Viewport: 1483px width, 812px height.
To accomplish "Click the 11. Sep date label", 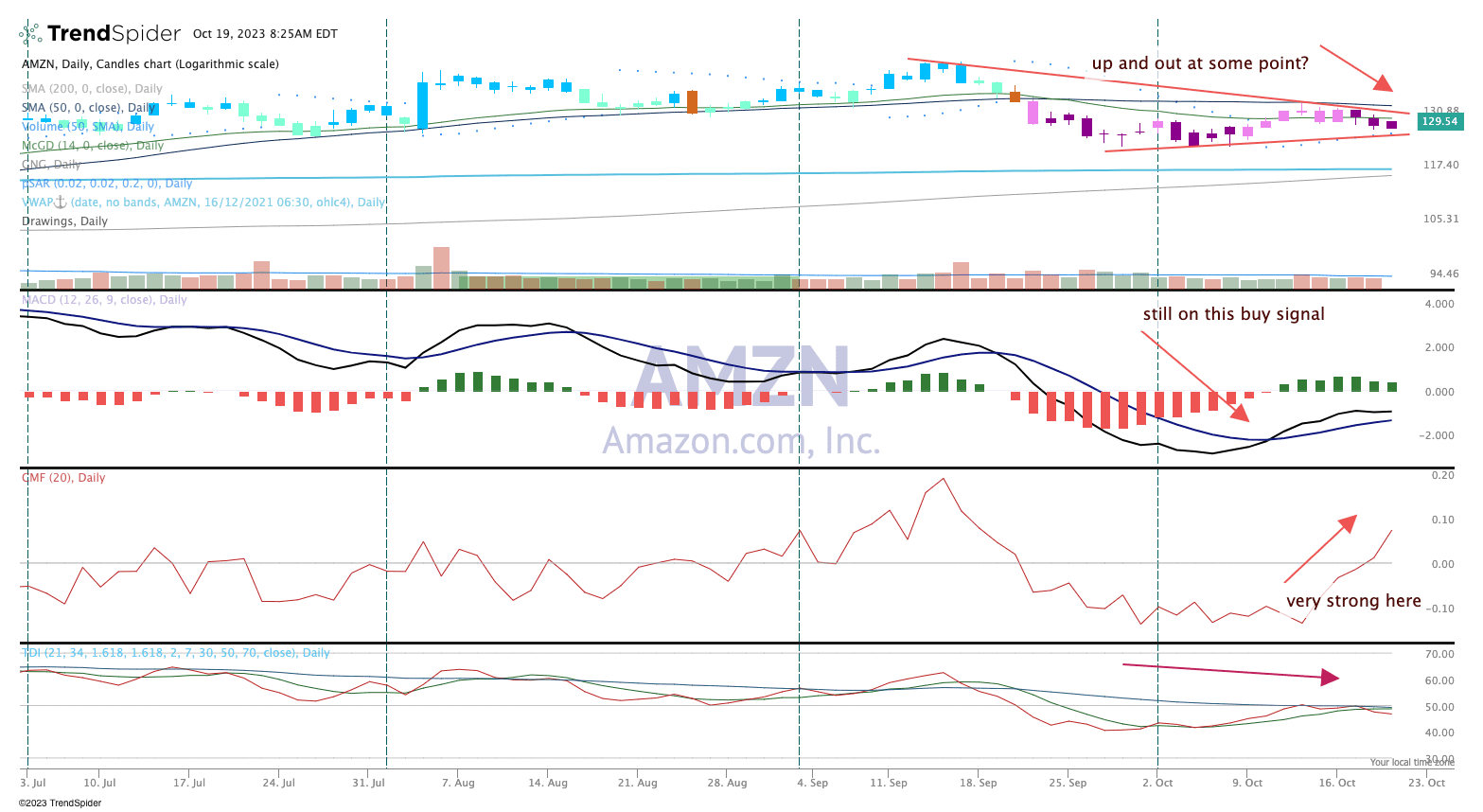I will [x=889, y=783].
